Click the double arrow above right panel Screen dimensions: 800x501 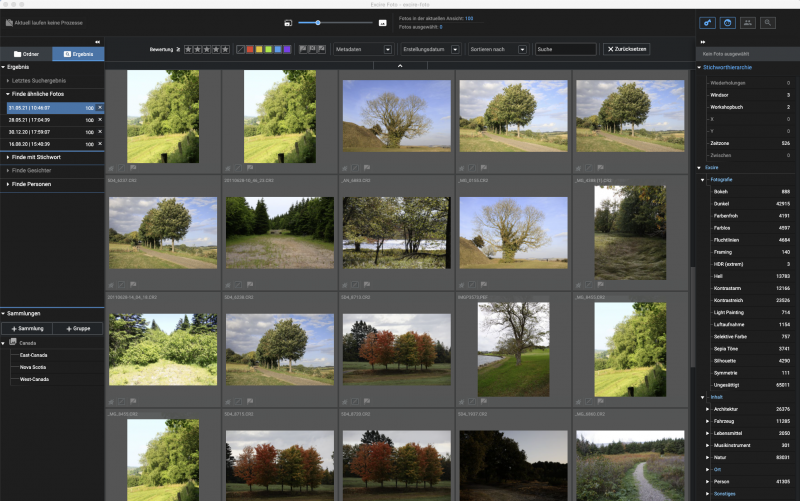703,42
